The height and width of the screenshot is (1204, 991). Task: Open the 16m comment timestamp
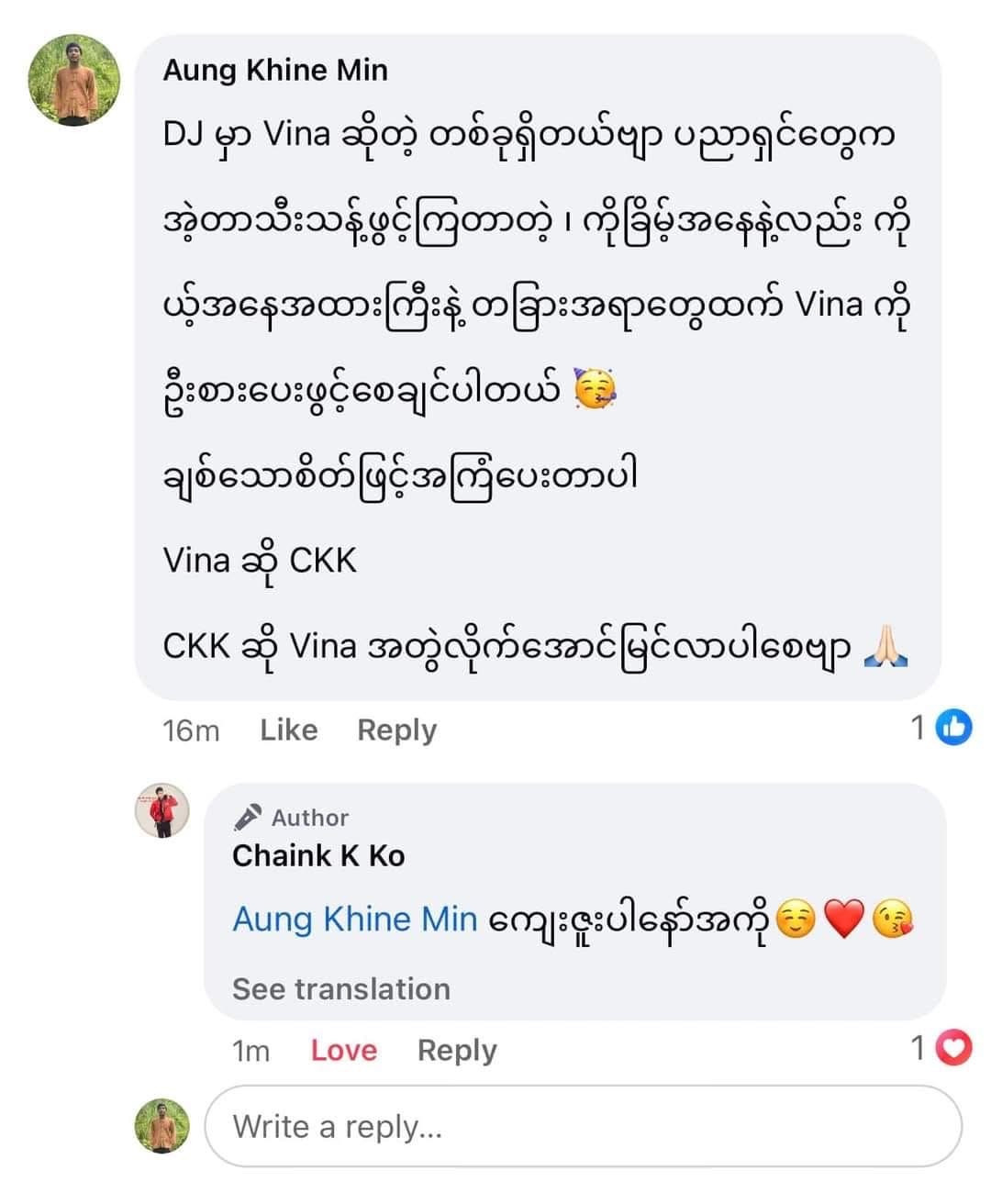[191, 730]
